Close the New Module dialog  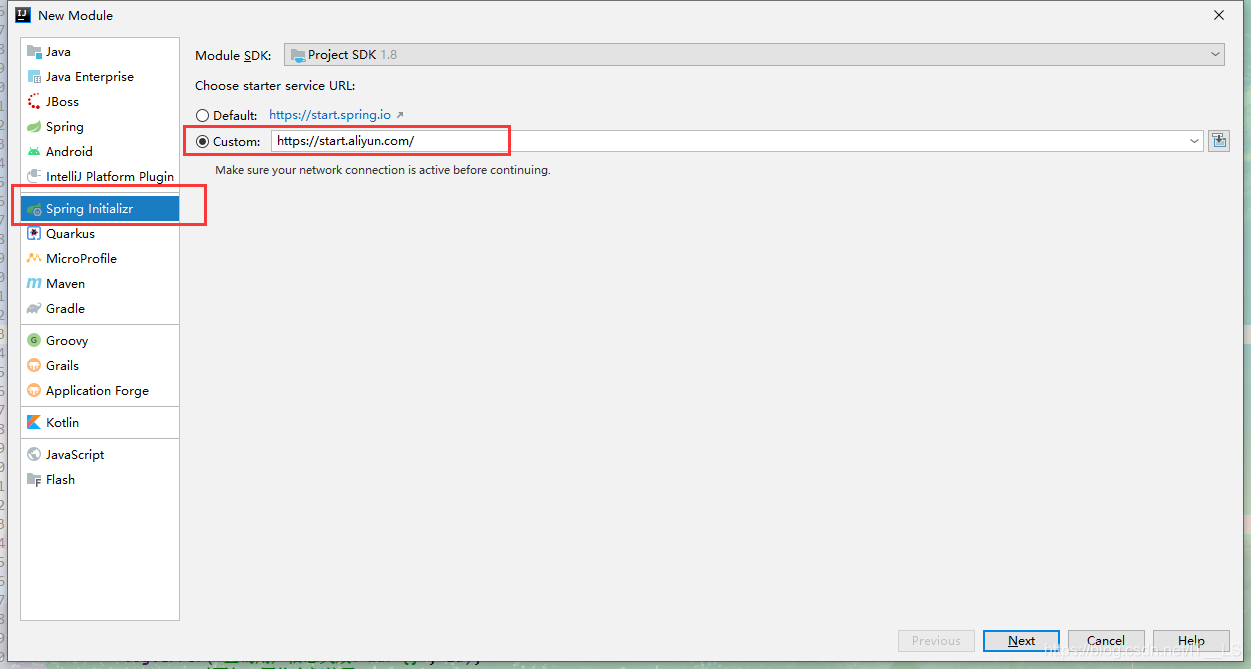[1219, 15]
